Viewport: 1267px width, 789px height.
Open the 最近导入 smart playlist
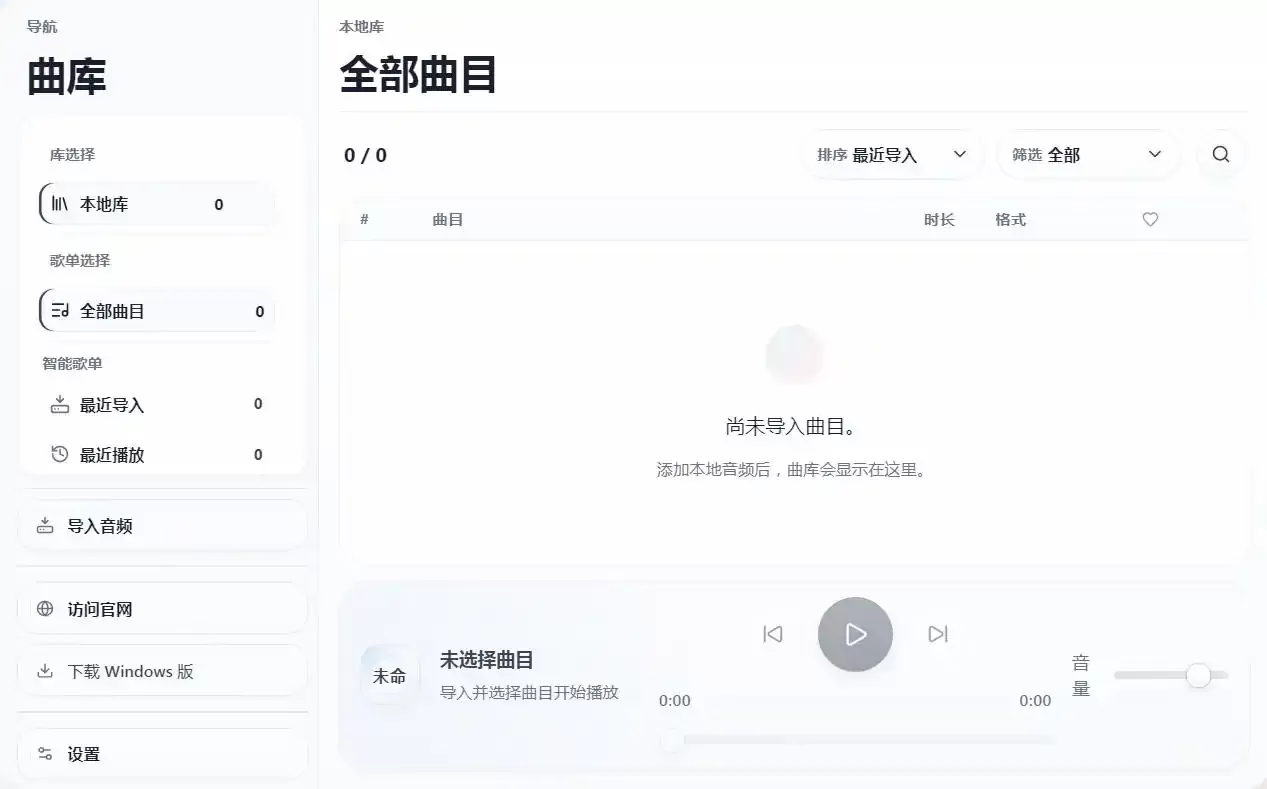coord(157,405)
